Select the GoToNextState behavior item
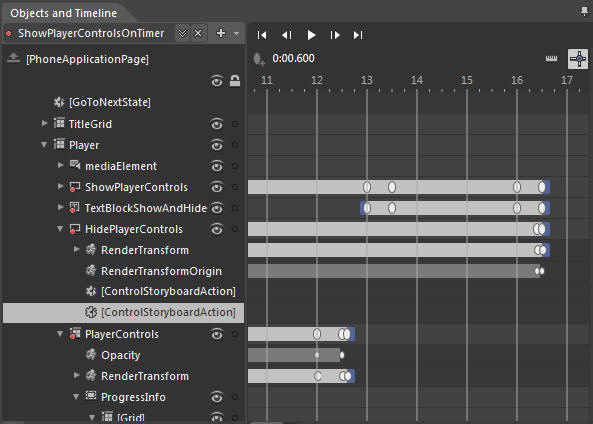Screen dimensions: 593x424 point(110,102)
